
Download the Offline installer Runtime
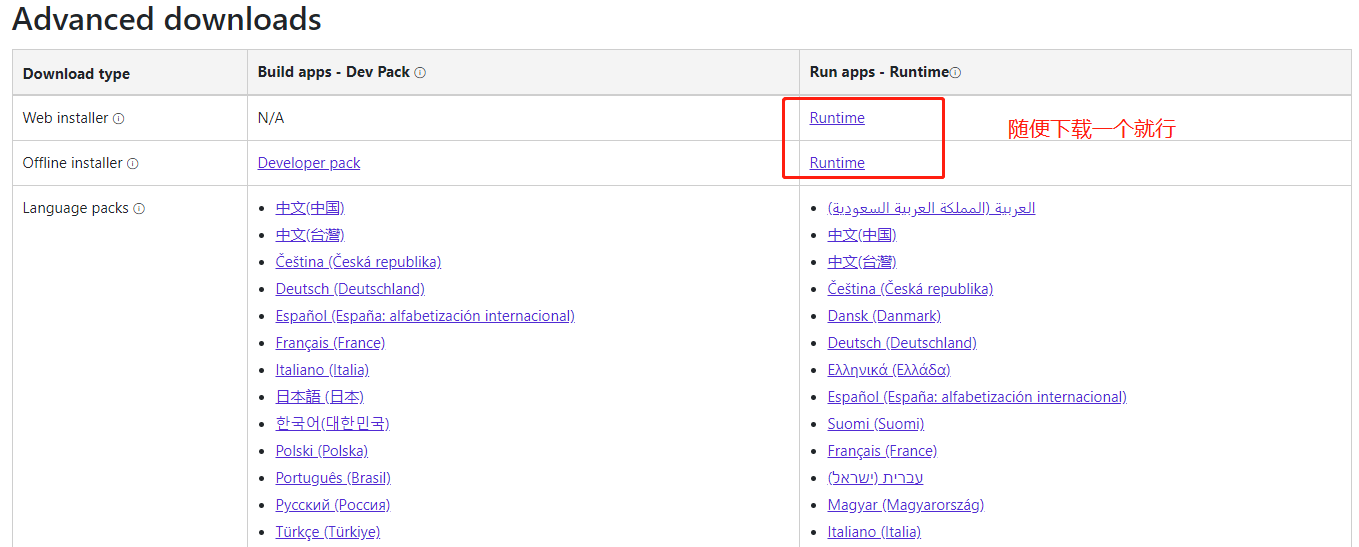click(837, 163)
